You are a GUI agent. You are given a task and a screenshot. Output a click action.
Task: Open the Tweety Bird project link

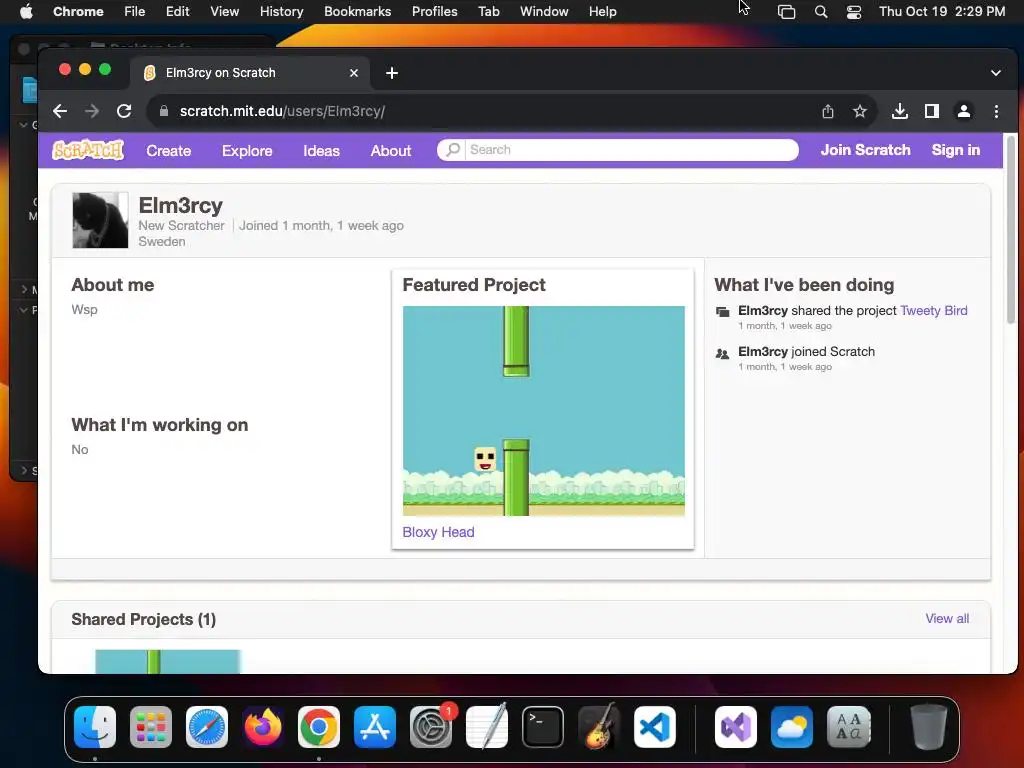coord(933,311)
